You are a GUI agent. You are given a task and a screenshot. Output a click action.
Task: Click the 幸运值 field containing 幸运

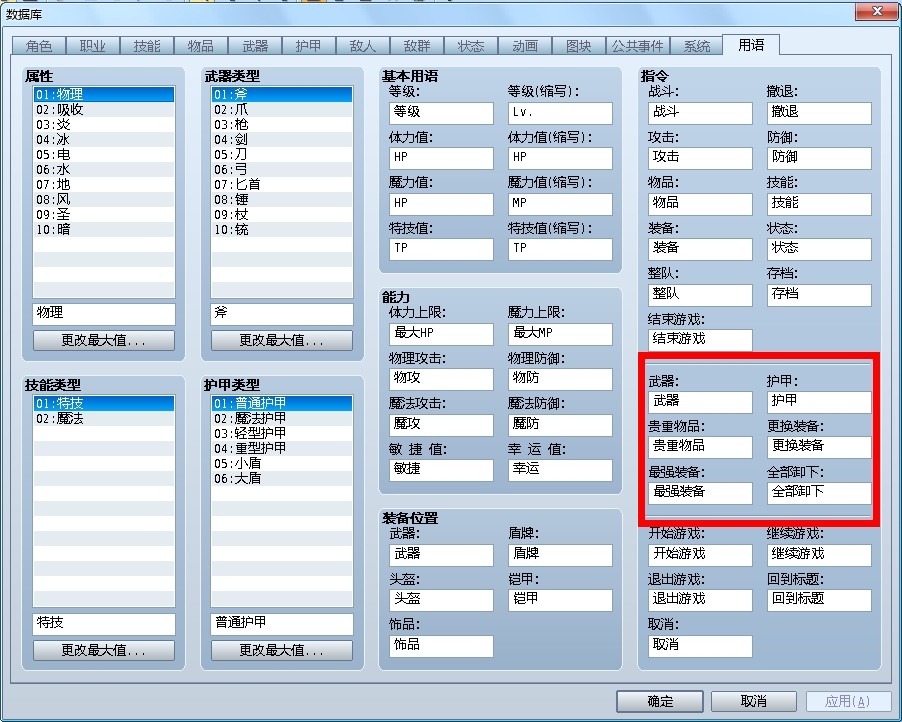[560, 470]
